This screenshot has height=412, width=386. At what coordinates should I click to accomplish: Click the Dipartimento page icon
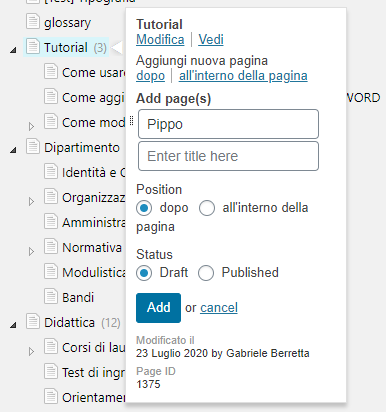pyautogui.click(x=33, y=146)
